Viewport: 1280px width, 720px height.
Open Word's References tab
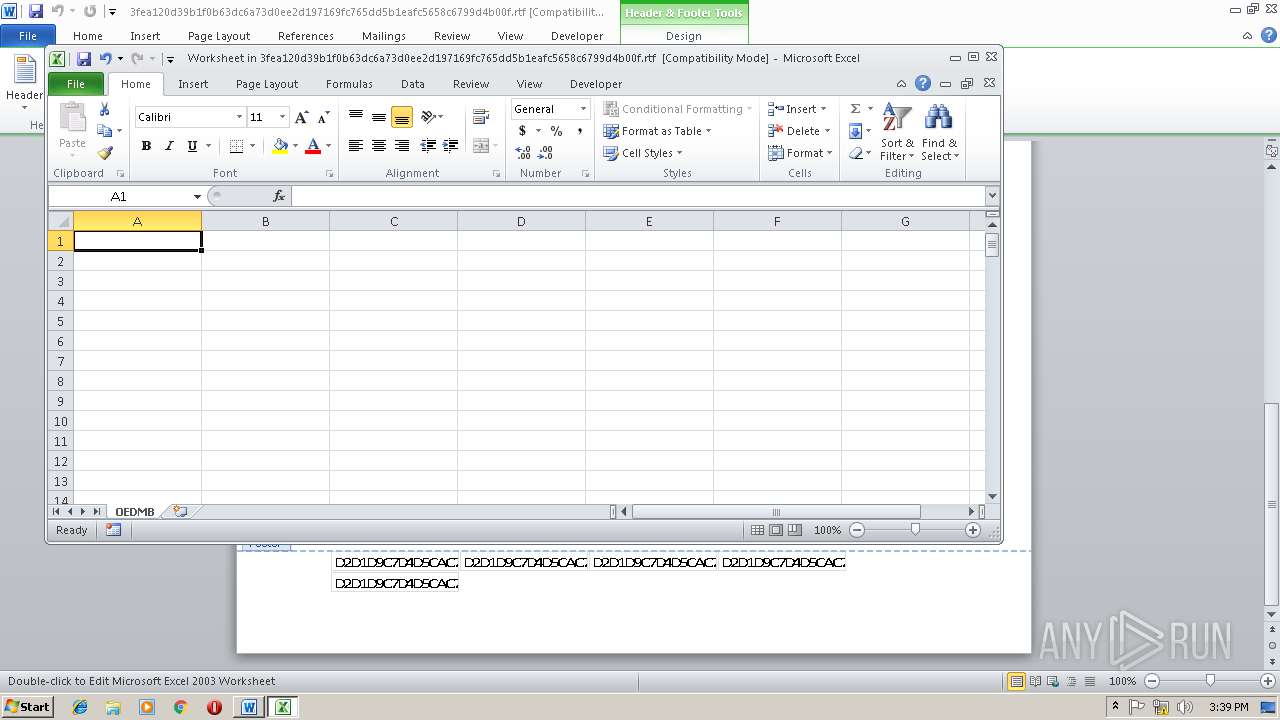[x=306, y=36]
